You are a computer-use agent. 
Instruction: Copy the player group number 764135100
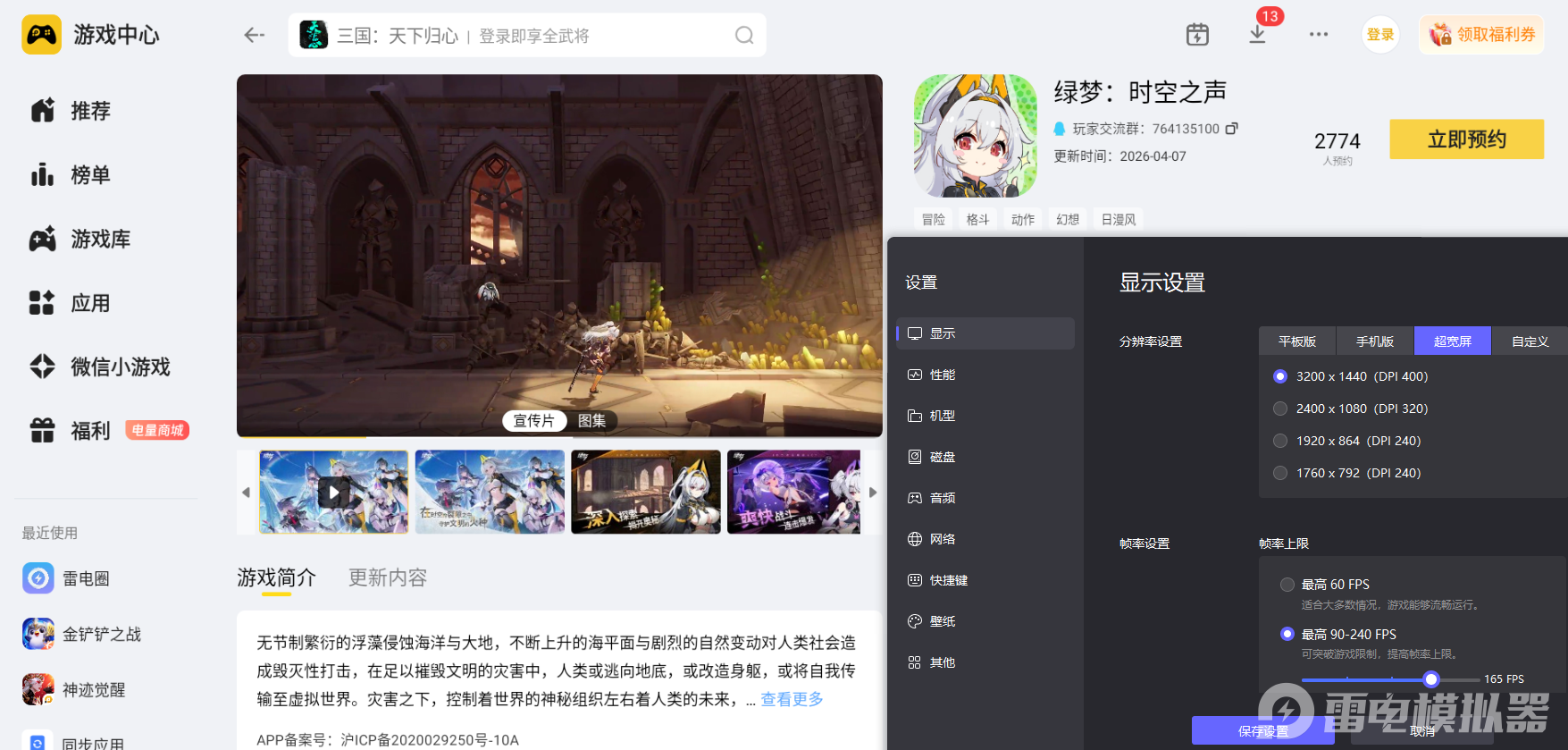pos(1232,129)
